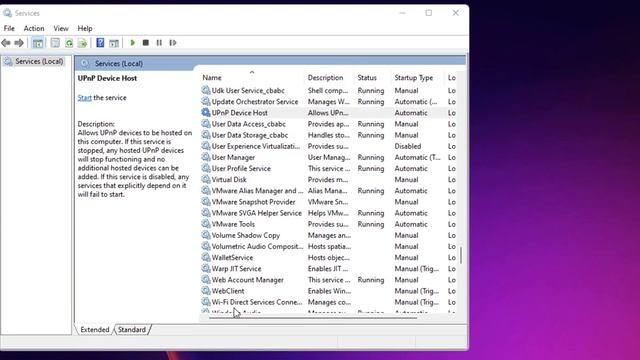Open the Action menu
Viewport: 640px width, 360px height.
coord(34,28)
